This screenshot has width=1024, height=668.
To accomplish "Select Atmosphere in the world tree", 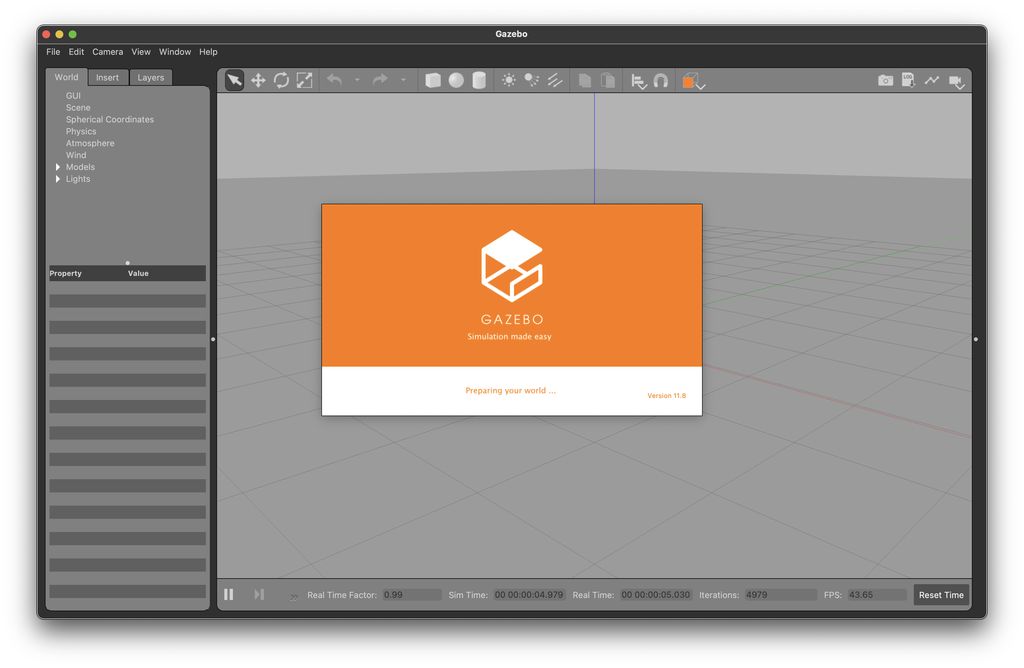I will coord(90,143).
